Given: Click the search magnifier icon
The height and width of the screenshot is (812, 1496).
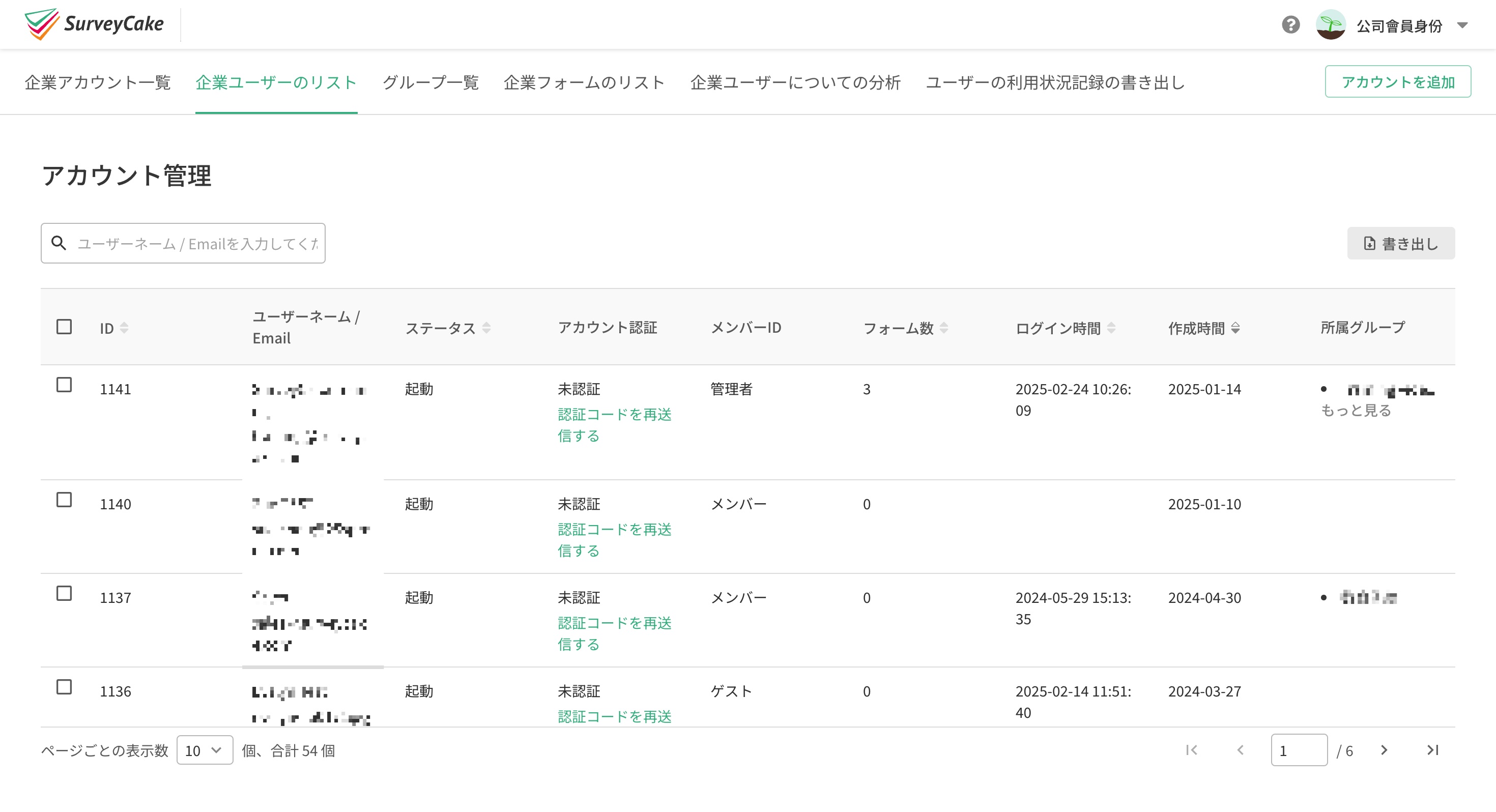Looking at the screenshot, I should tap(59, 243).
